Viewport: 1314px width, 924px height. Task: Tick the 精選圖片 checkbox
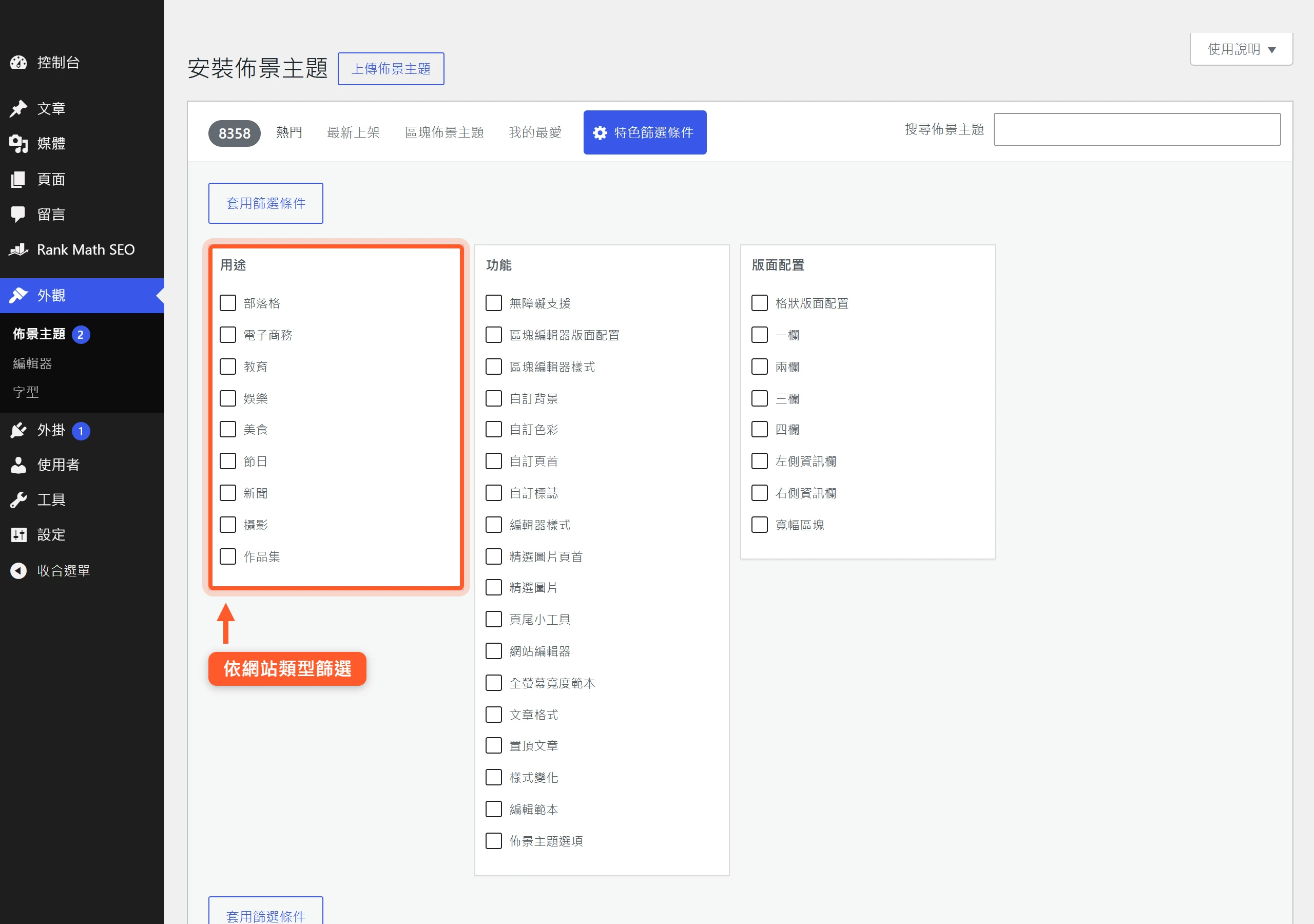tap(493, 587)
